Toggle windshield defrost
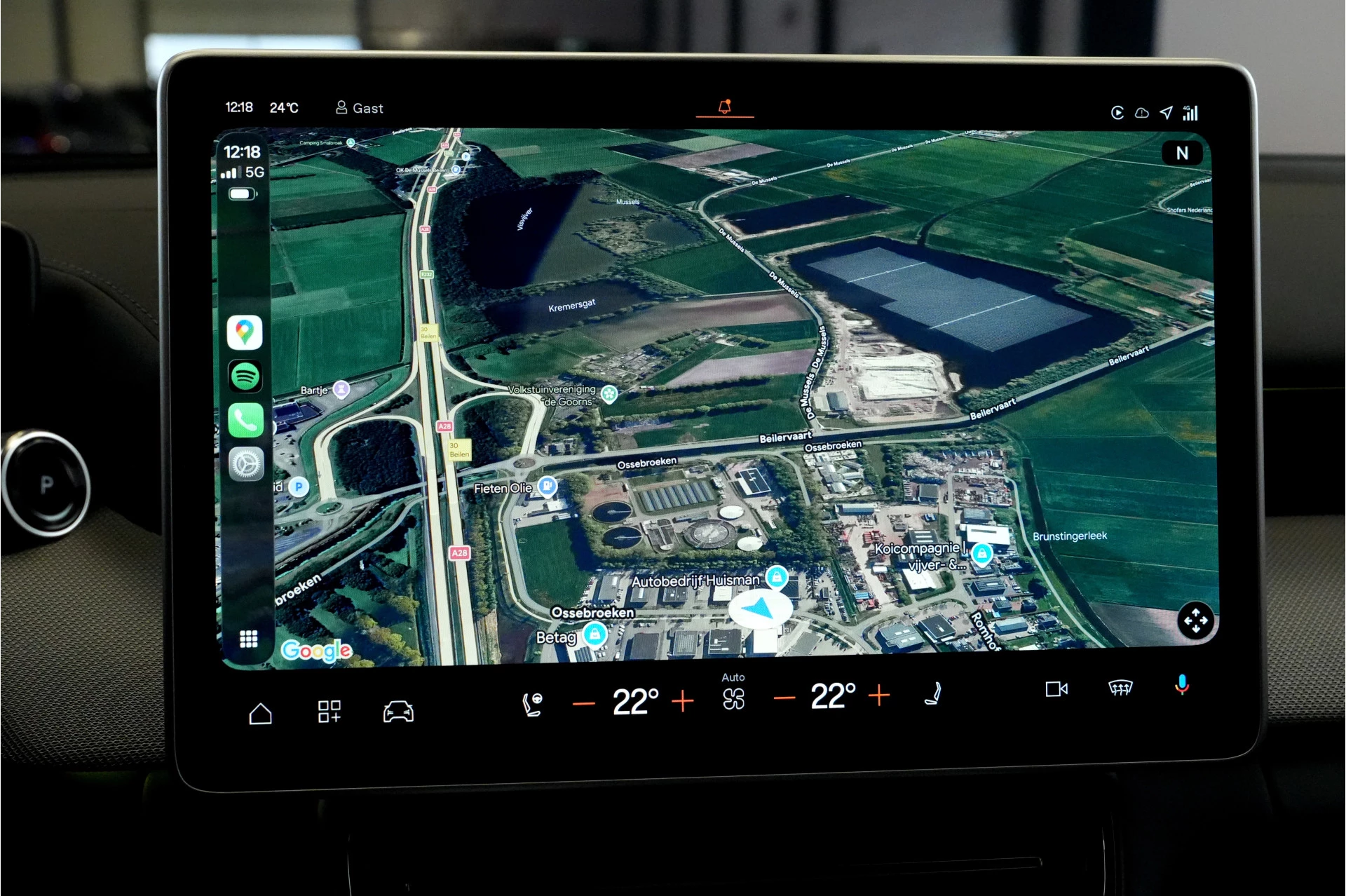 click(1120, 688)
